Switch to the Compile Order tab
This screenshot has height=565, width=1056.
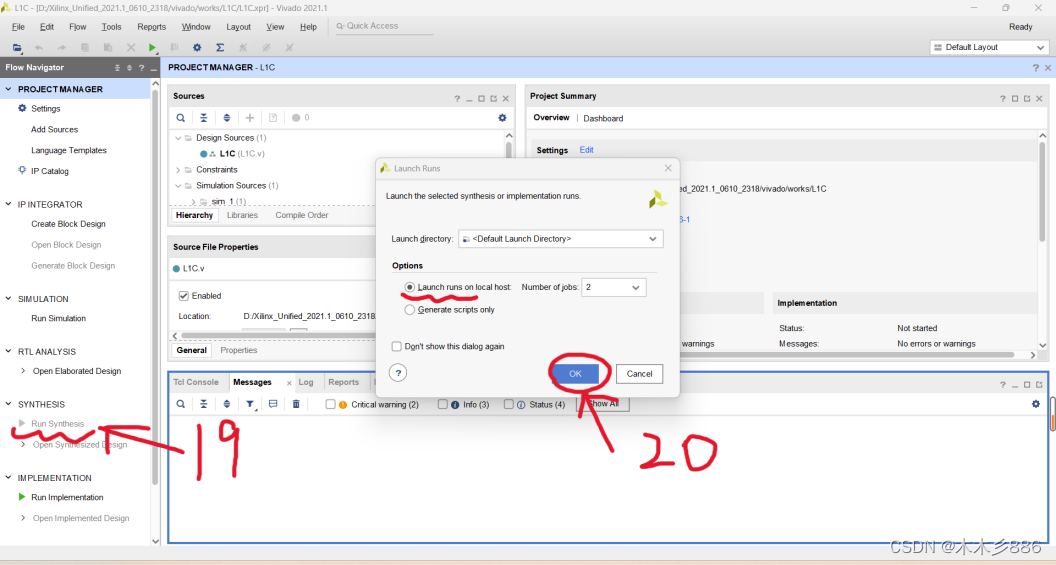[x=302, y=215]
